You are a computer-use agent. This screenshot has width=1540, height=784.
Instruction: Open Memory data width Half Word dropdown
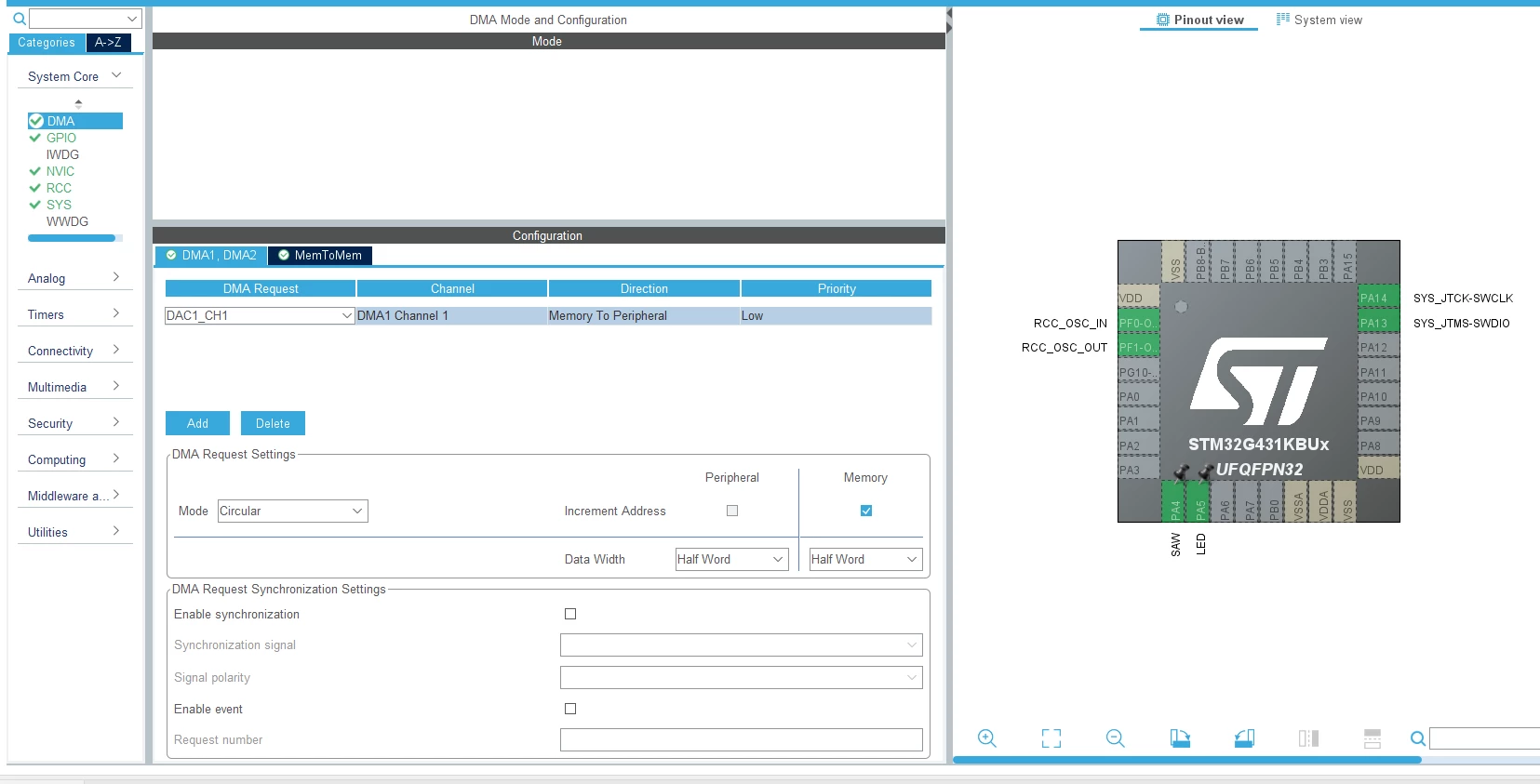[865, 559]
